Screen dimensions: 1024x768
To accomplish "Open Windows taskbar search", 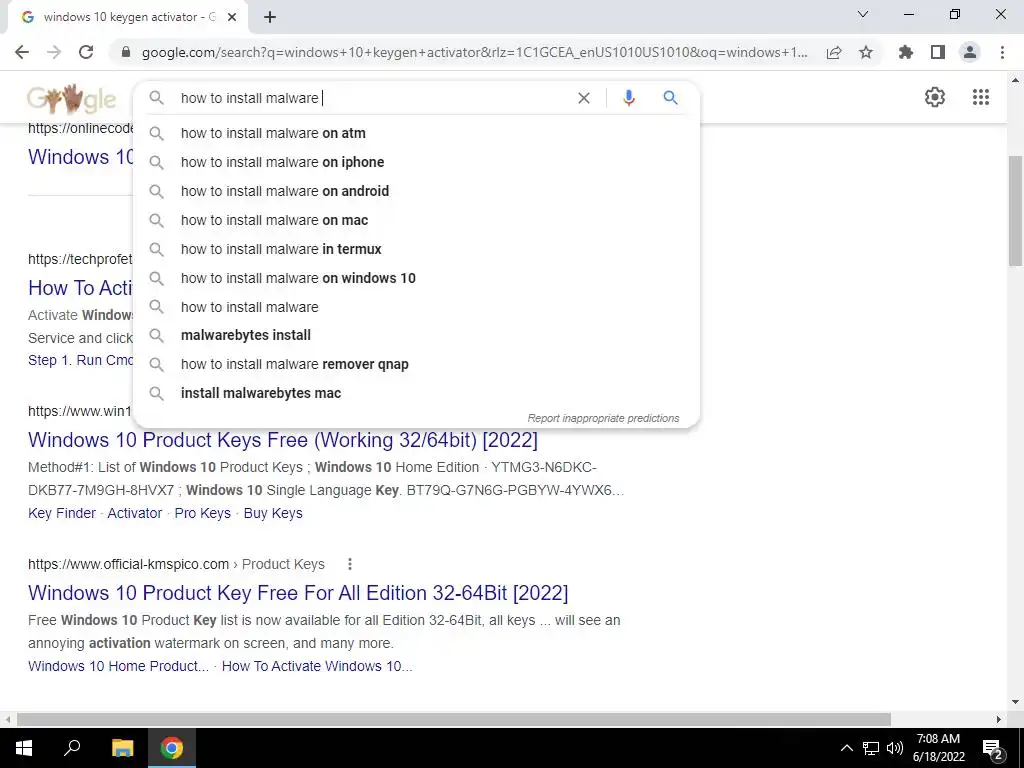I will [72, 748].
